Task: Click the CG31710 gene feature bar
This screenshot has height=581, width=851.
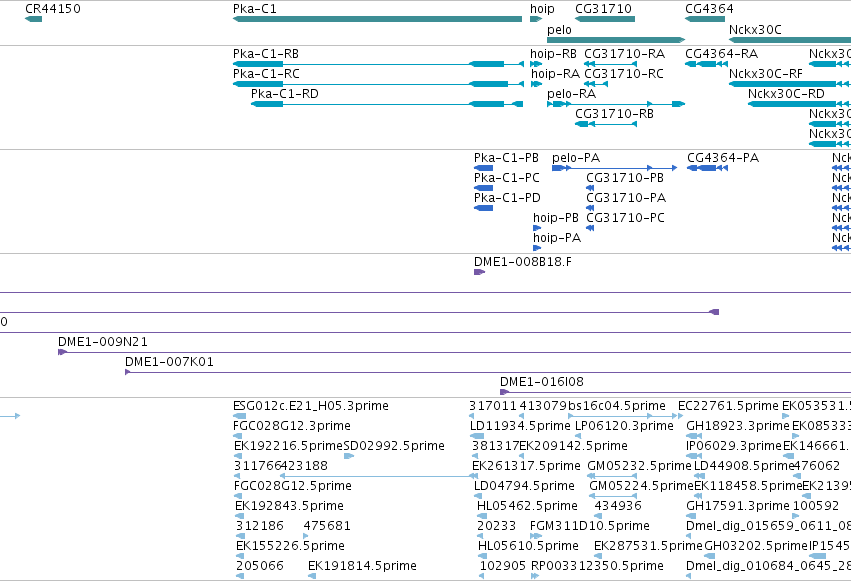Action: pos(605,19)
